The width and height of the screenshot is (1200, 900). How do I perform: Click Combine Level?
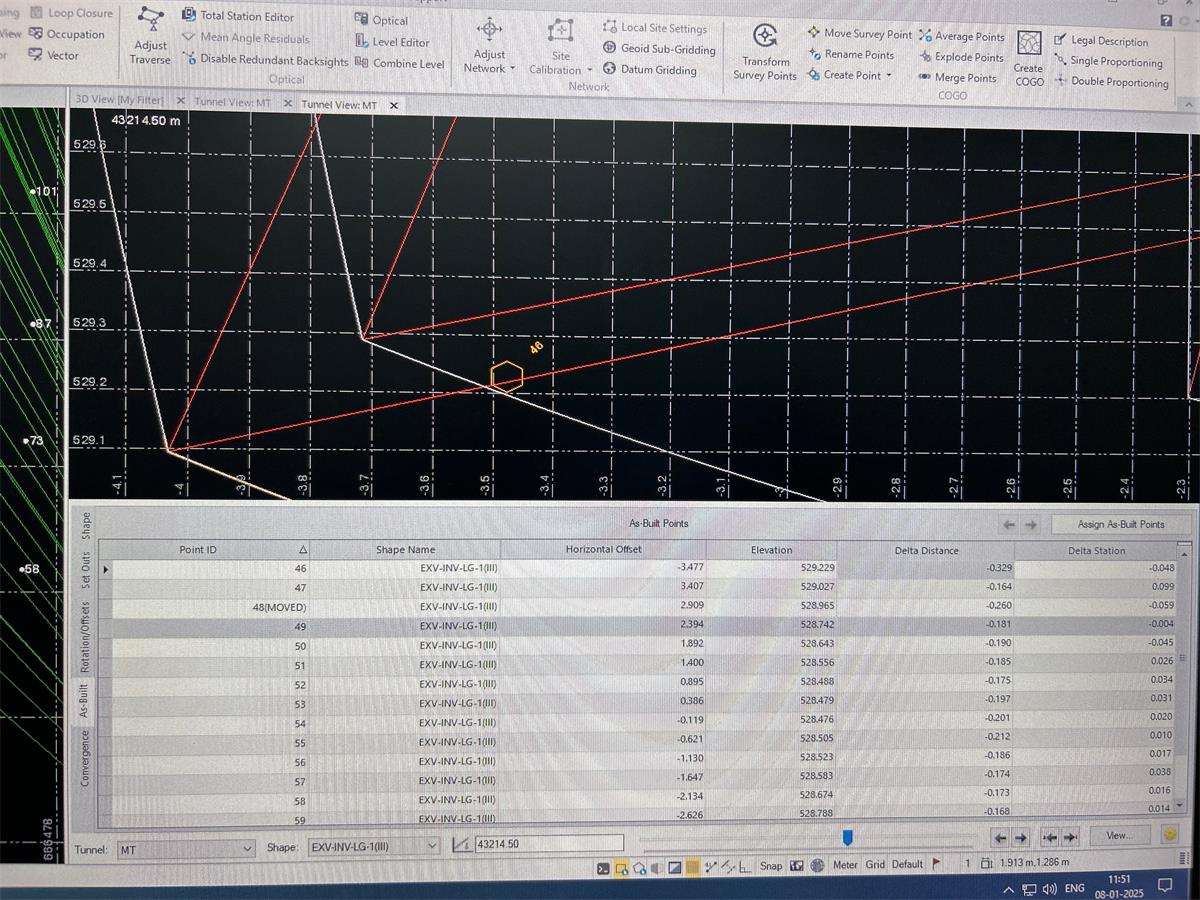click(x=400, y=64)
